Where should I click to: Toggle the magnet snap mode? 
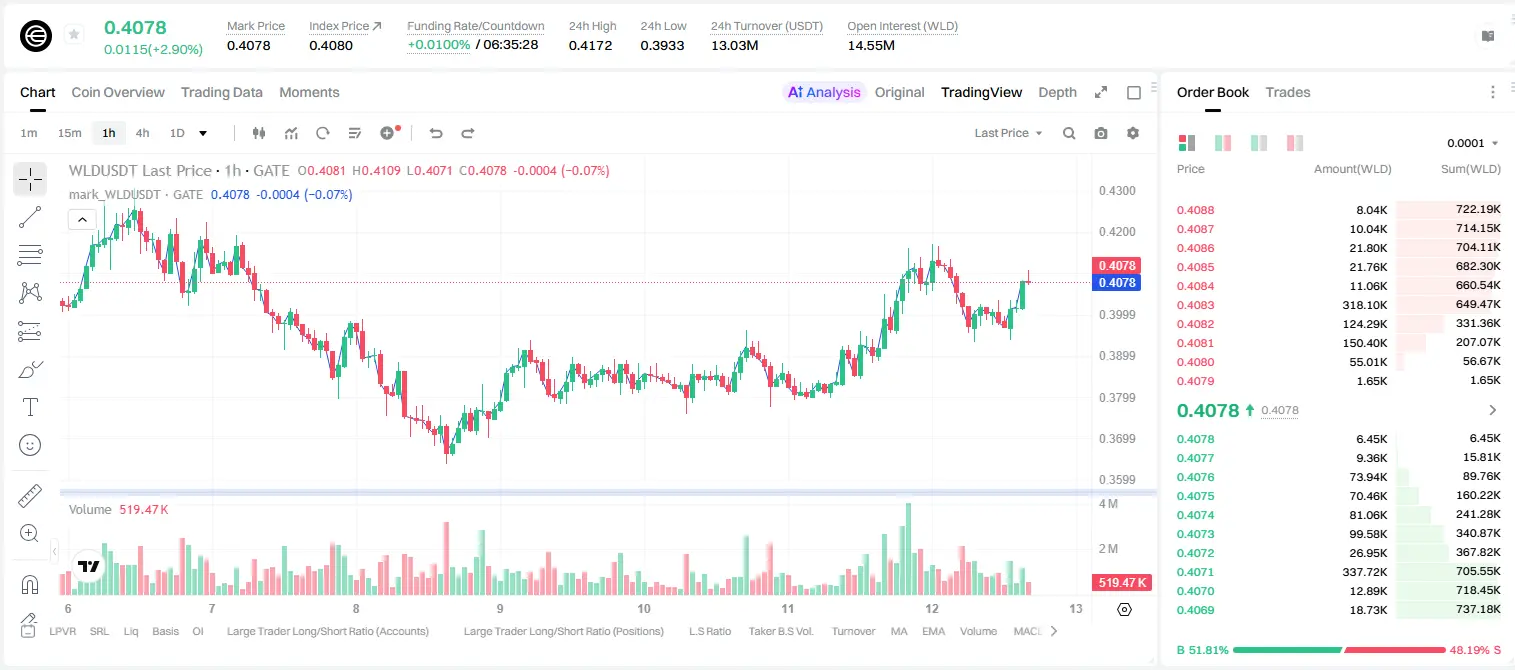30,584
